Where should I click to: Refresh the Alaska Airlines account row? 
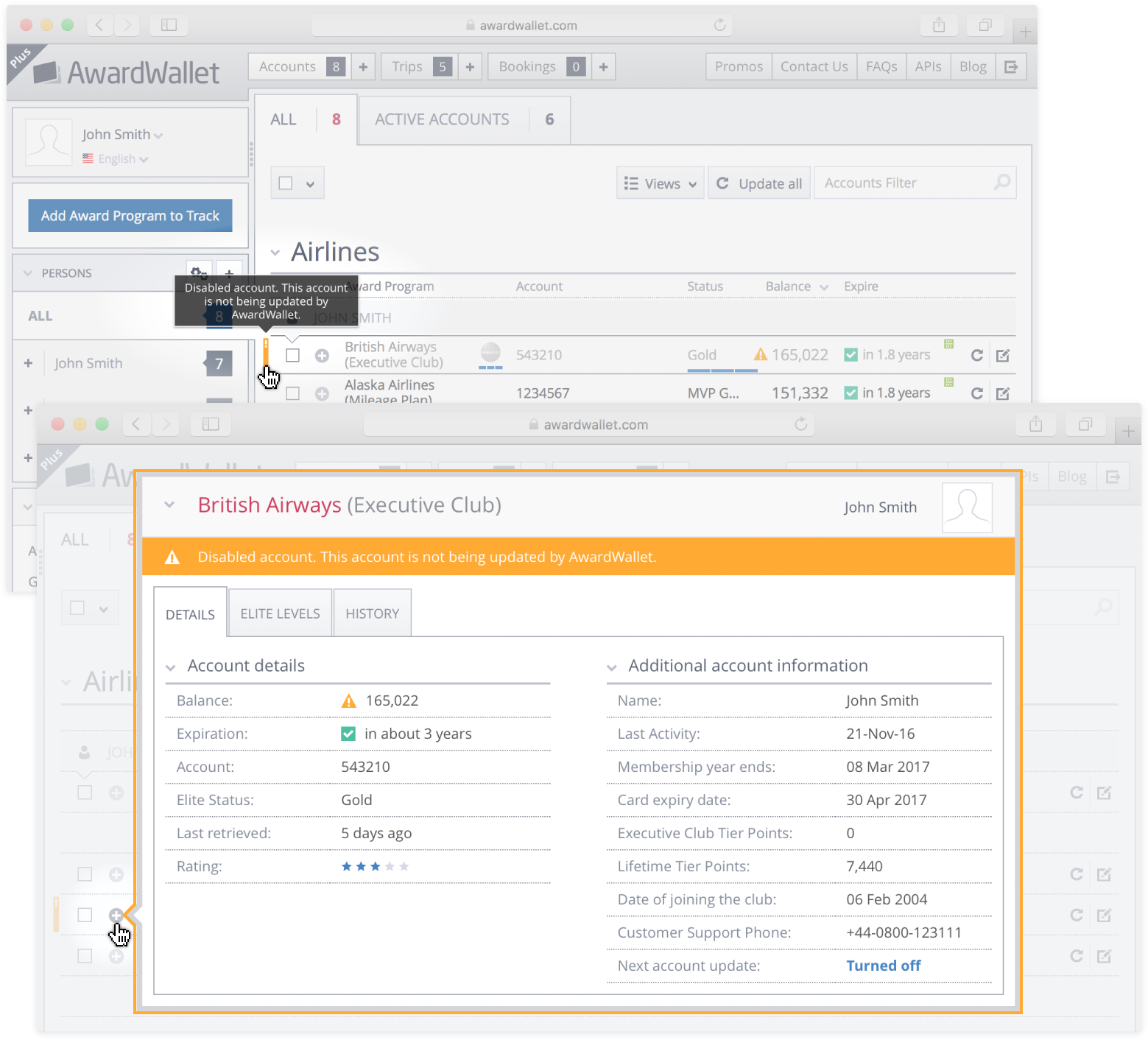pos(977,393)
